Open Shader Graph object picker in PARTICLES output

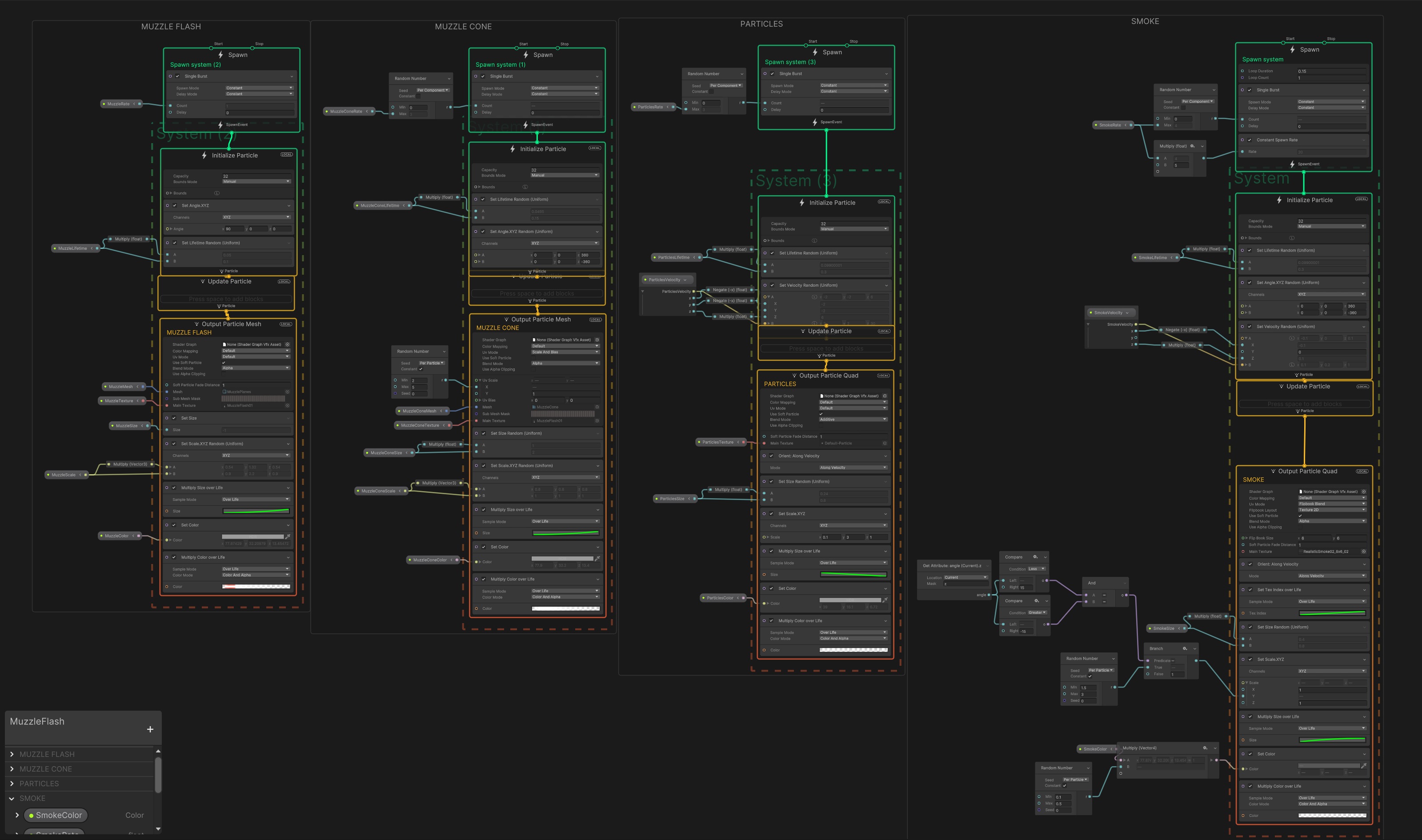(x=885, y=396)
